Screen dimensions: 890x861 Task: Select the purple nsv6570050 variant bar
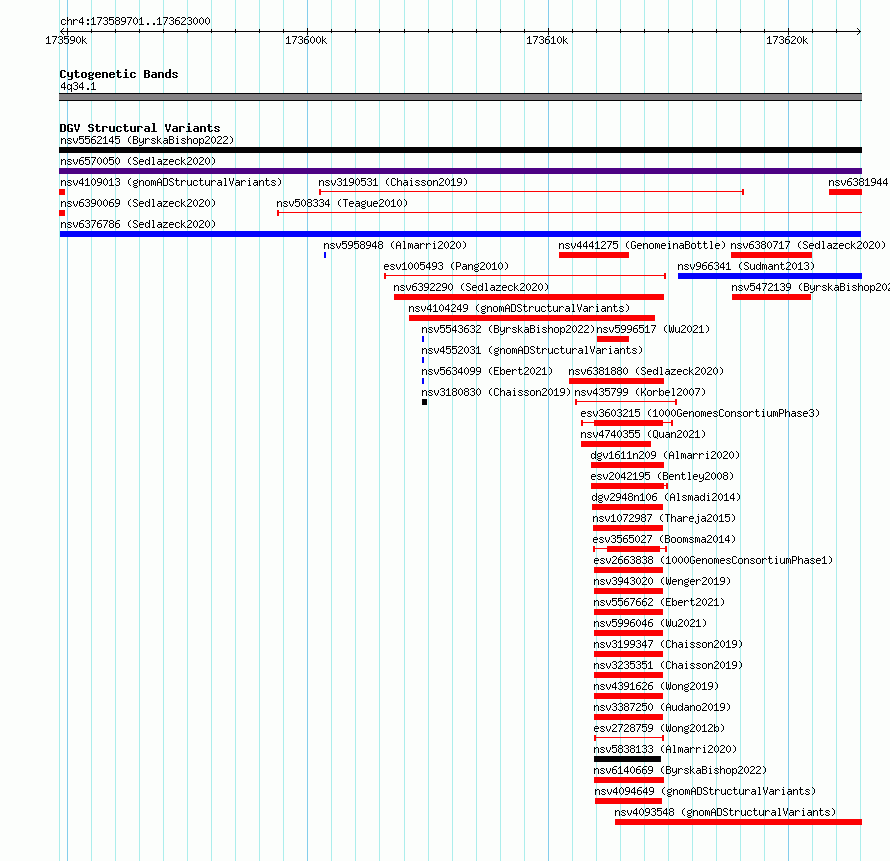point(460,171)
